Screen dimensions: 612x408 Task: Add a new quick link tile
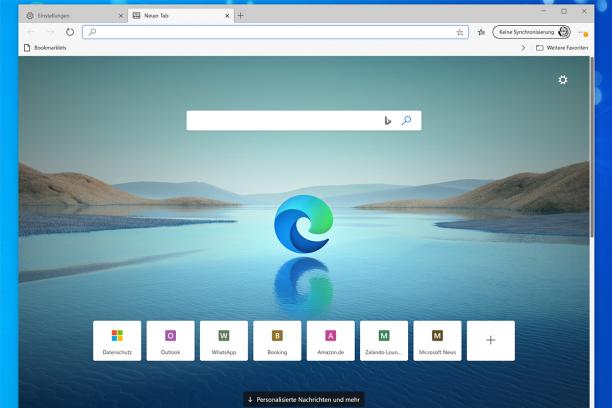[491, 341]
